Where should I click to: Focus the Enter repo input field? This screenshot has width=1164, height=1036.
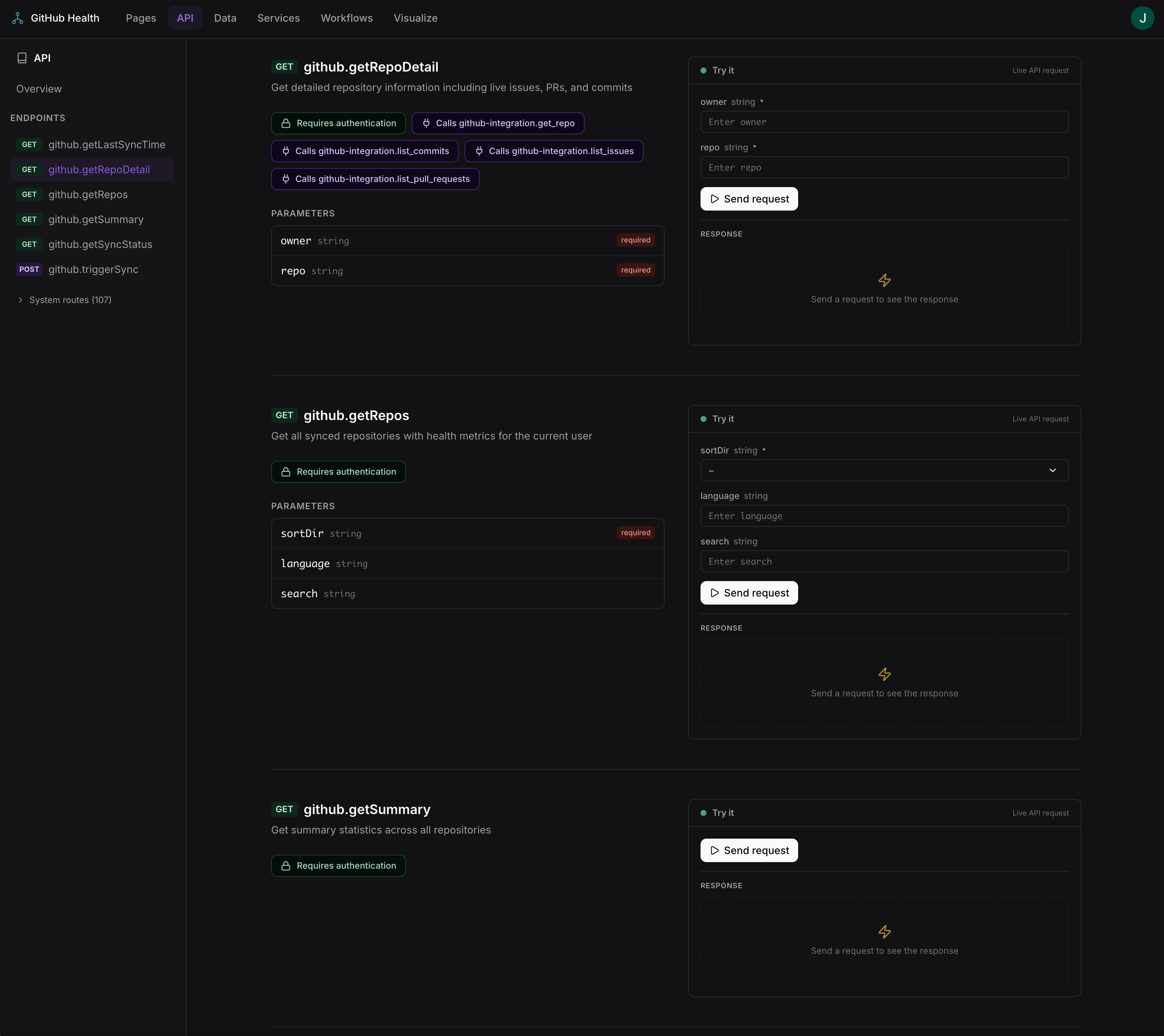(884, 168)
